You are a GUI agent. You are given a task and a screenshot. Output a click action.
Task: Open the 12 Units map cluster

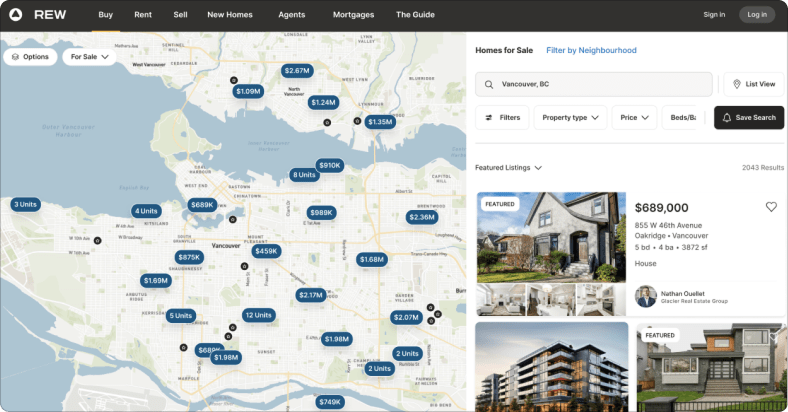point(258,315)
